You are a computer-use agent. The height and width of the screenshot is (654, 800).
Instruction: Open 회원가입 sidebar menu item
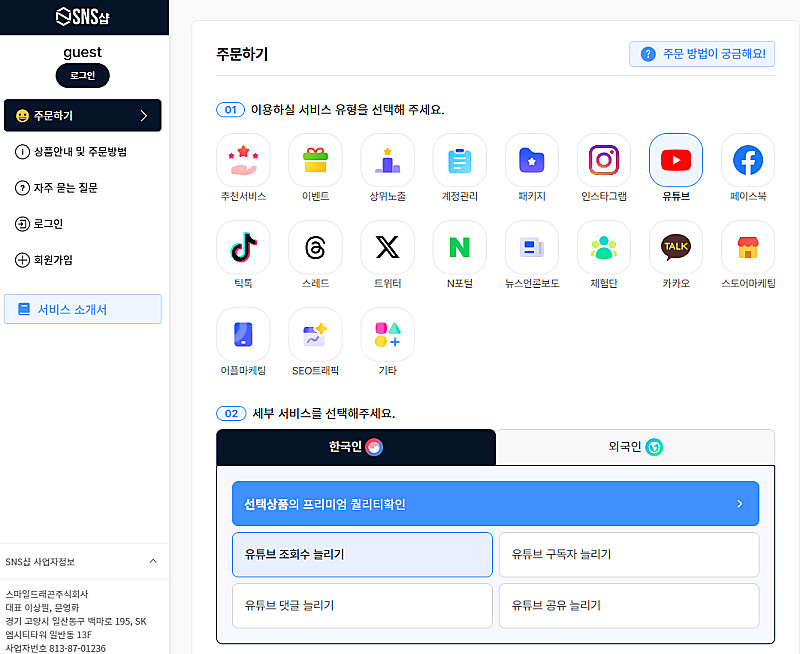coord(44,260)
